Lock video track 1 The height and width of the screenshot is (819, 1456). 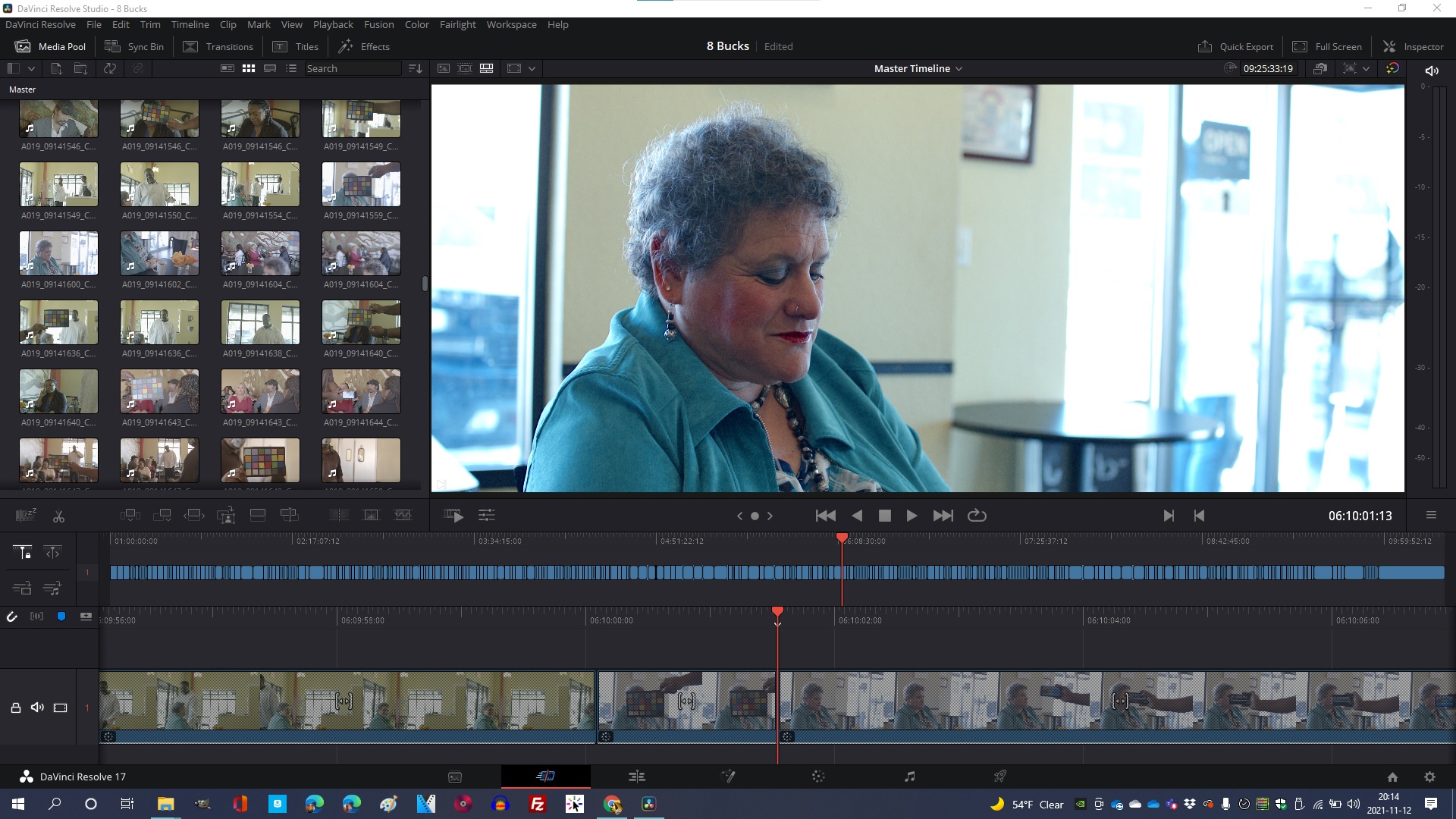[15, 708]
